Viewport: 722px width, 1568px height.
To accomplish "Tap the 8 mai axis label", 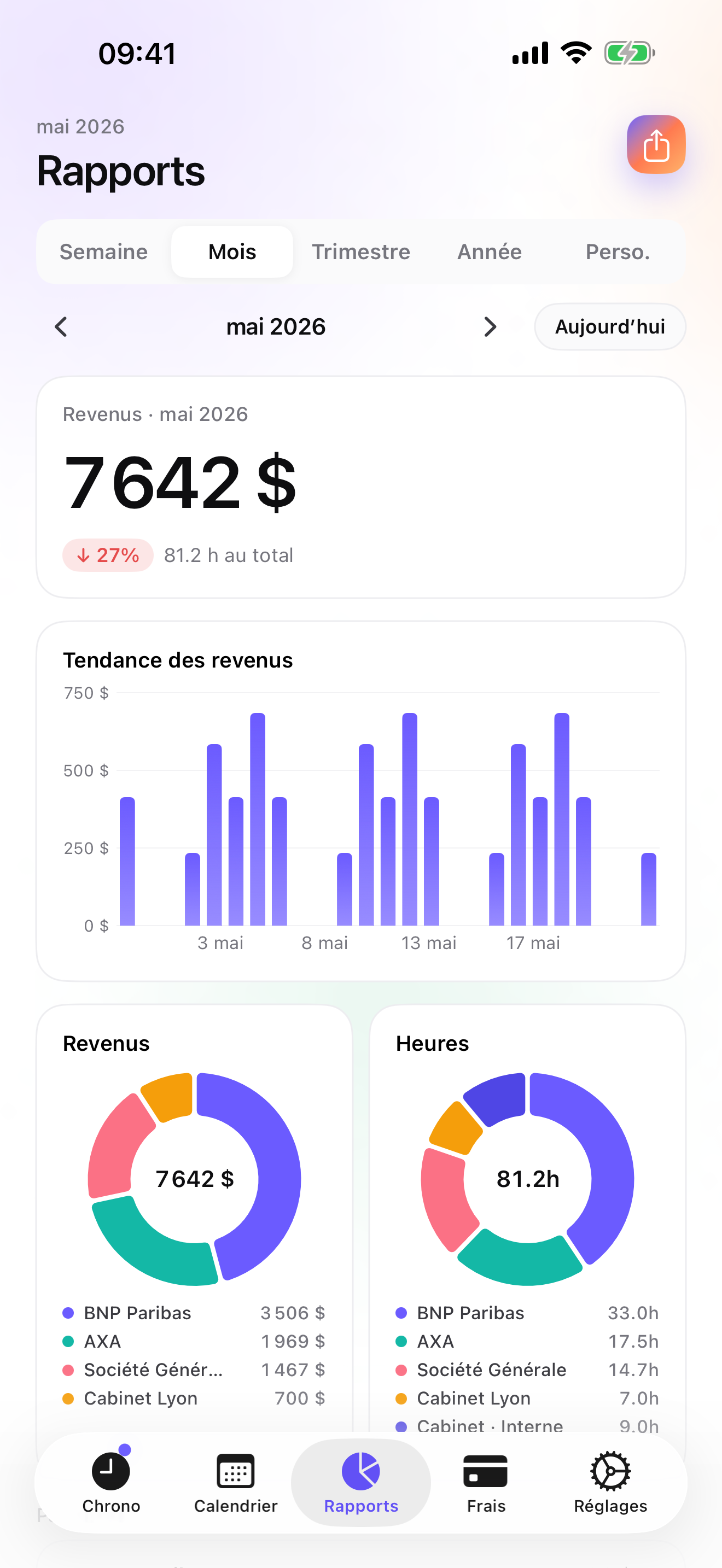I will 325,943.
